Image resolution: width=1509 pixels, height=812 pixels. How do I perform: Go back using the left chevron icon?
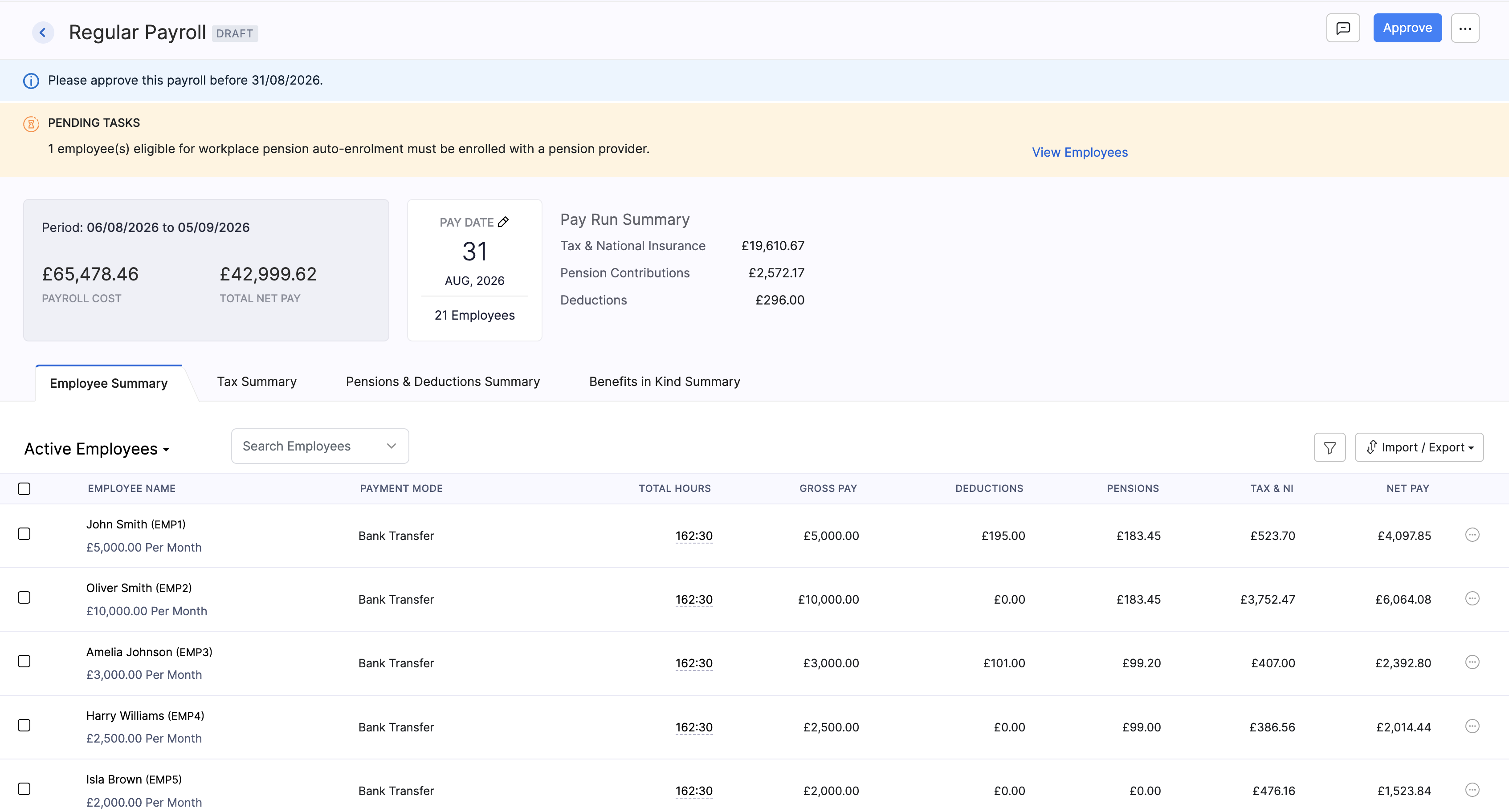click(43, 33)
